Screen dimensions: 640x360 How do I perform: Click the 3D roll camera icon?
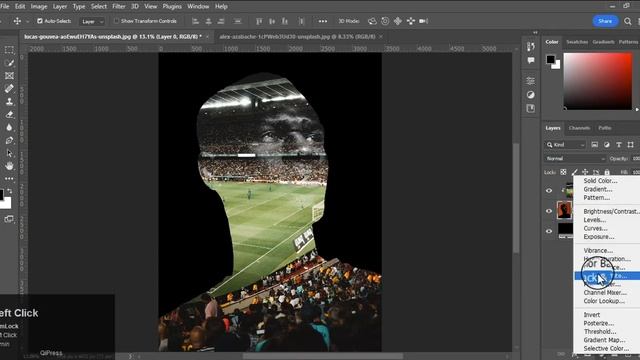point(385,21)
